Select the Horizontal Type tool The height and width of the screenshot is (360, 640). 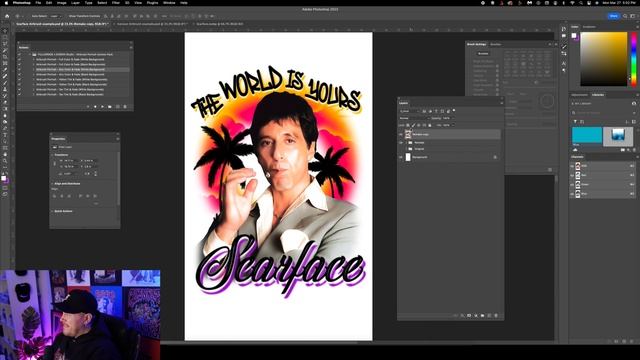[x=5, y=135]
